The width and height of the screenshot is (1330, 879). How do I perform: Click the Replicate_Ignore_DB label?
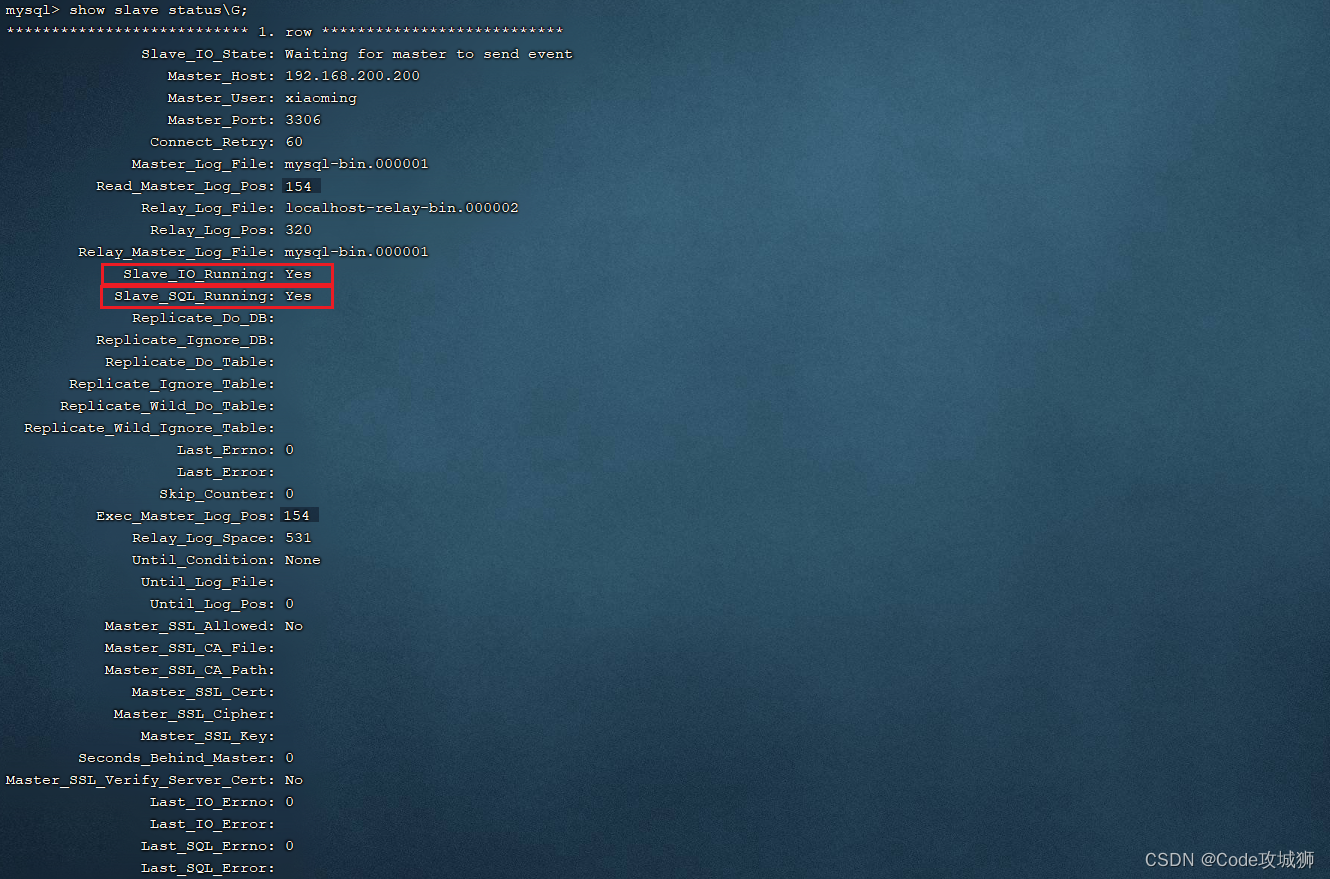click(x=186, y=340)
